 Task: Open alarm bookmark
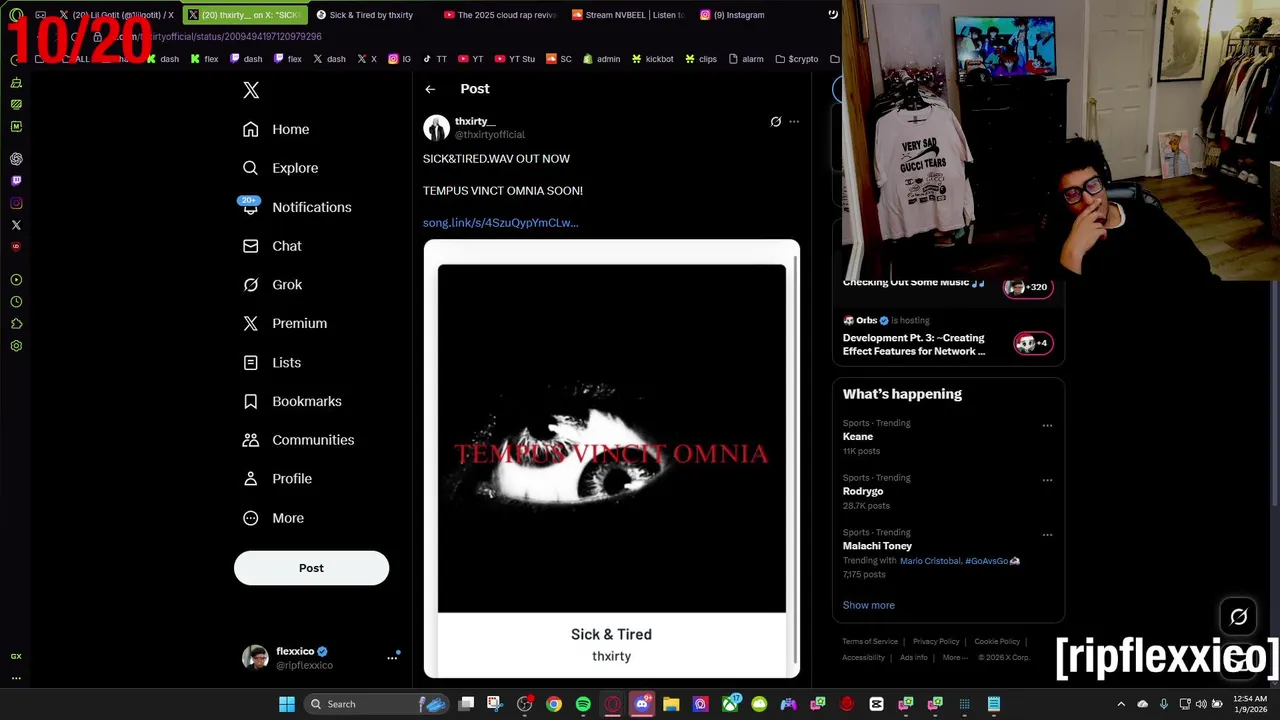(x=746, y=59)
